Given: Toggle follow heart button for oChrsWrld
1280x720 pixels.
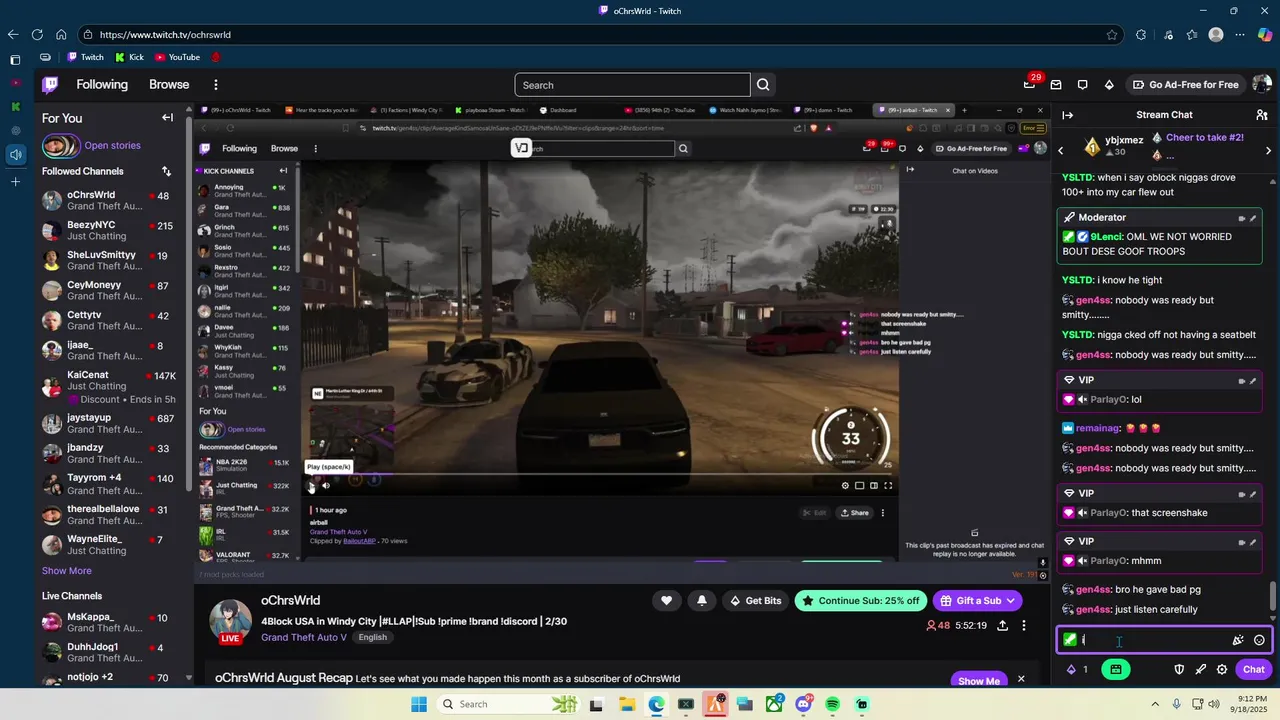Looking at the screenshot, I should 666,600.
